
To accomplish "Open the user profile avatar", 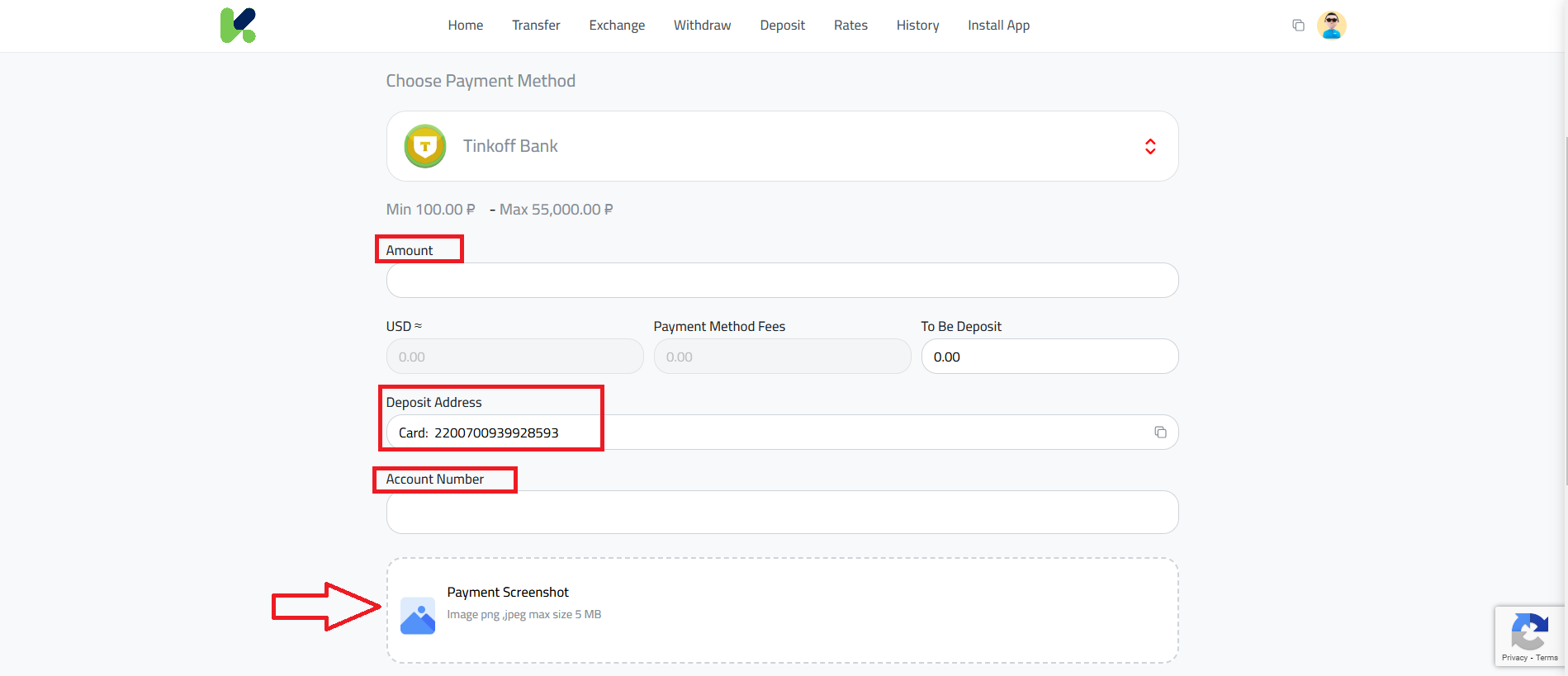I will click(1331, 26).
